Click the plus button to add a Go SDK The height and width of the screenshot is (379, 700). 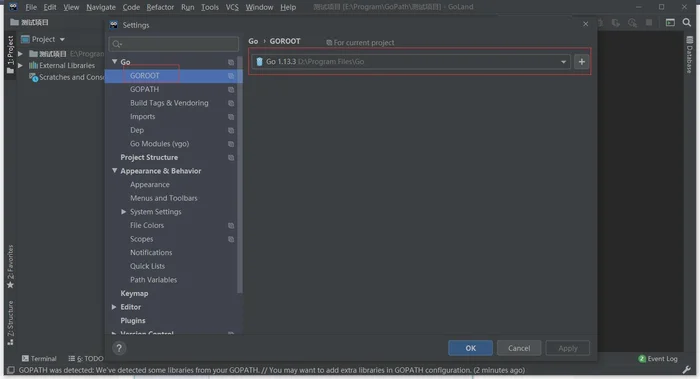coord(581,62)
